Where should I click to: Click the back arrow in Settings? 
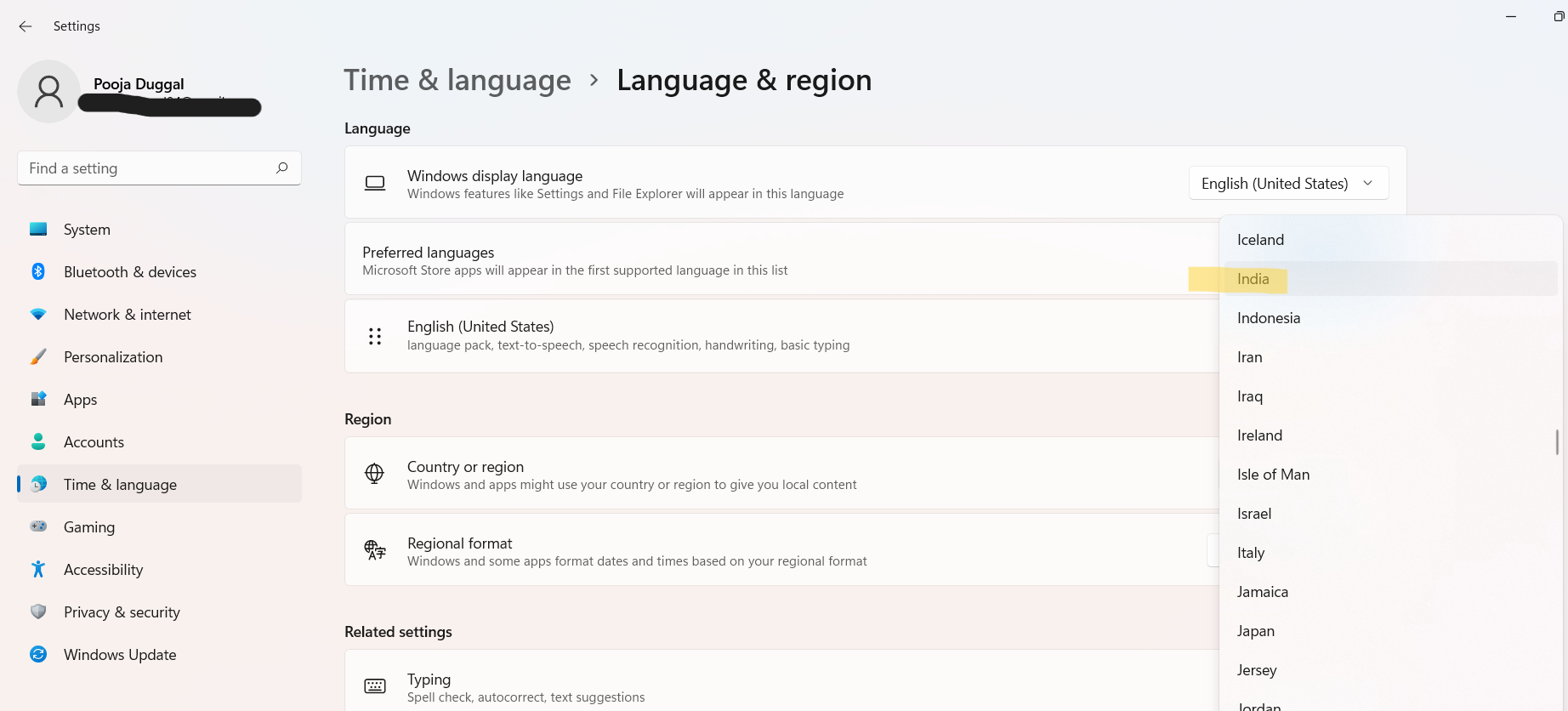(x=26, y=26)
